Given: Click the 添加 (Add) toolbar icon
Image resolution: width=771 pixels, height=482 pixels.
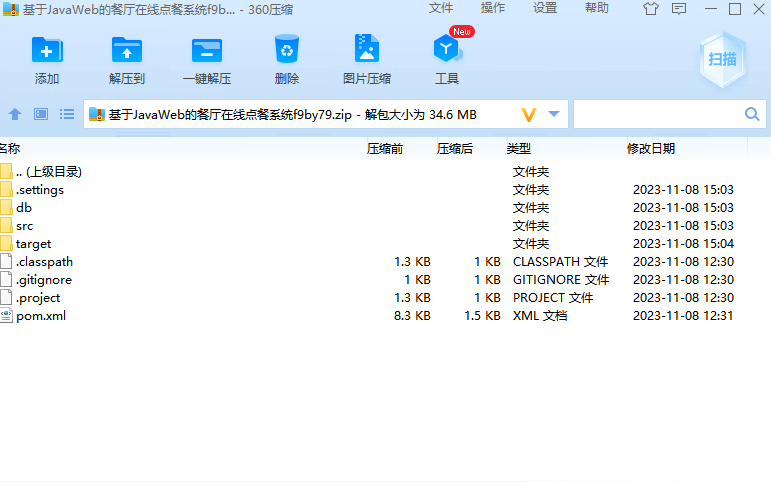Looking at the screenshot, I should (x=47, y=50).
